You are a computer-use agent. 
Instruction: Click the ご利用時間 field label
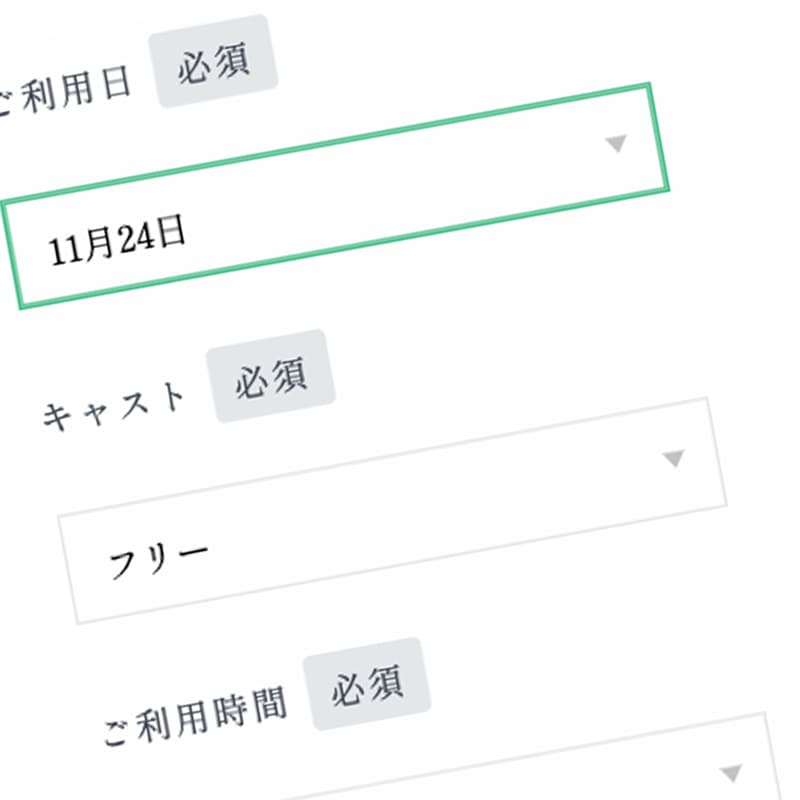195,715
